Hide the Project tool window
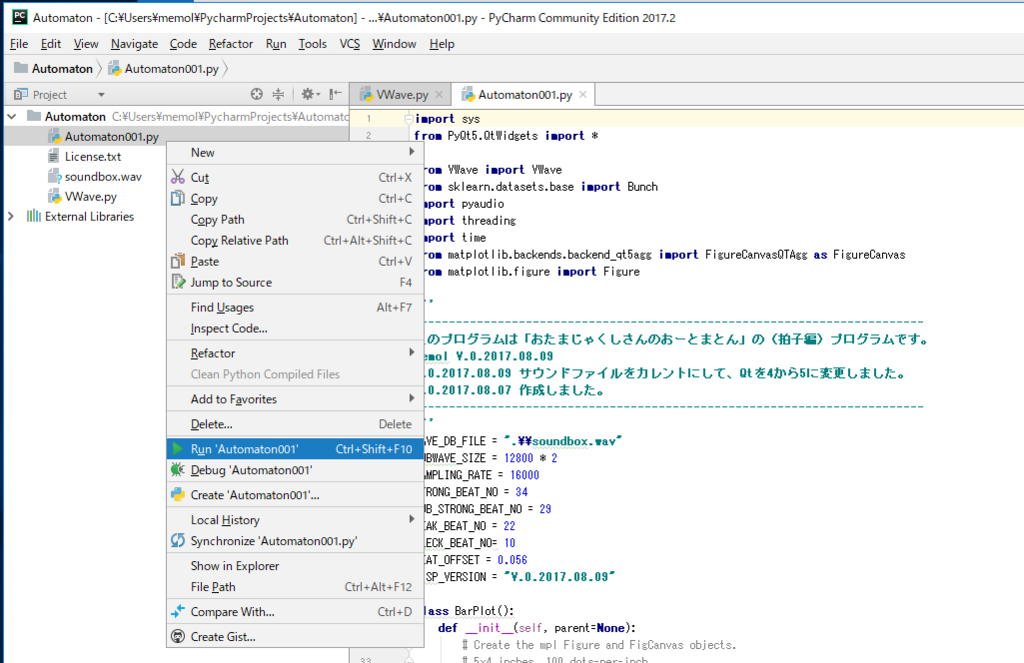1024x663 pixels. tap(335, 94)
